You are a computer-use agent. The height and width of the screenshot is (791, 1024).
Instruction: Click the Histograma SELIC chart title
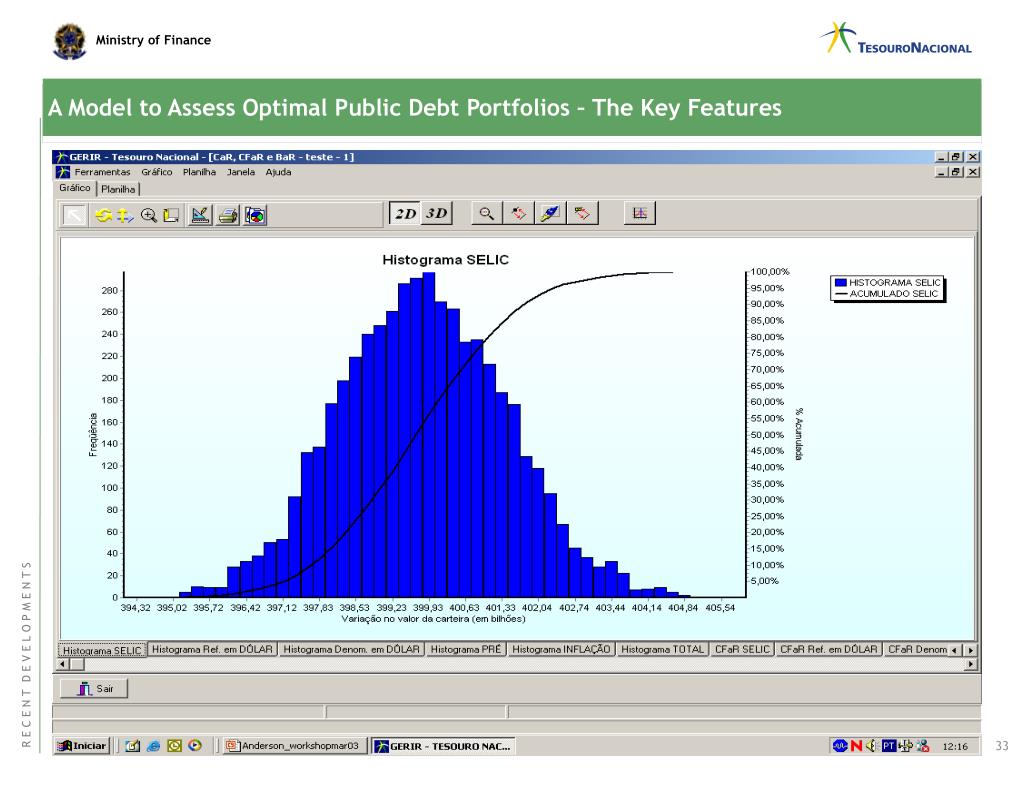pos(445,259)
